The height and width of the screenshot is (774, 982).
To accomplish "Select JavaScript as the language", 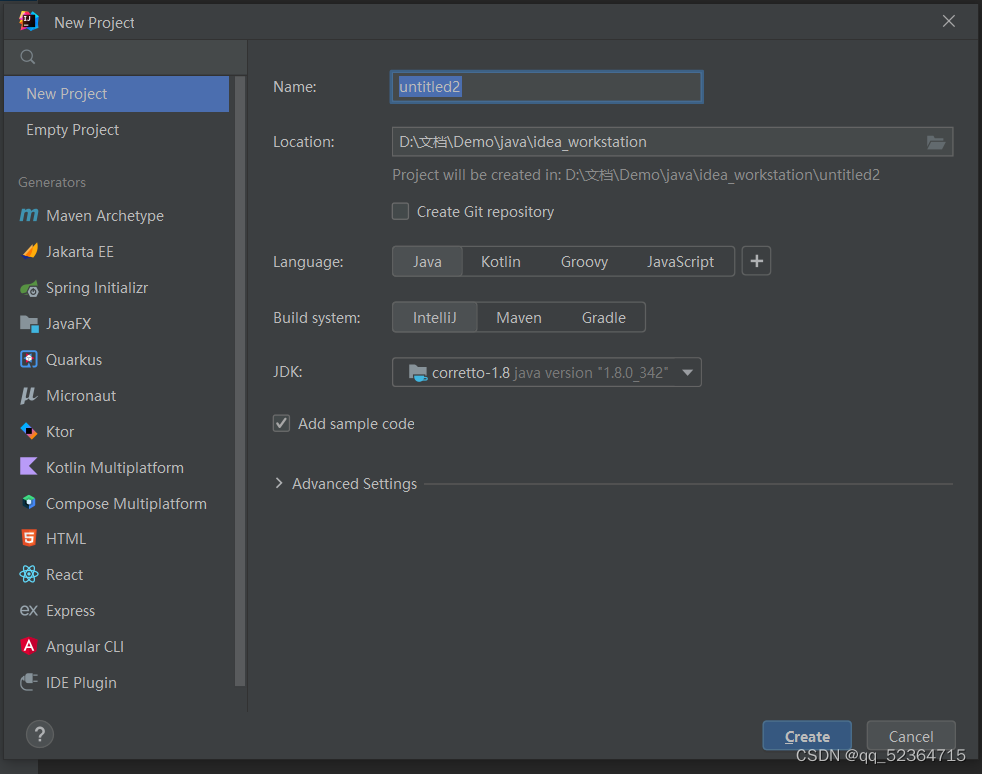I will (680, 262).
